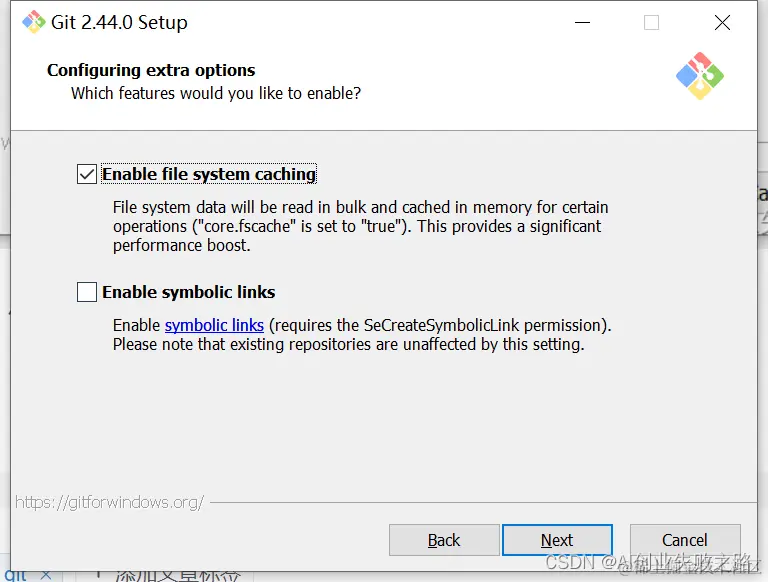Tick the Enable symbolic links checkbox
Viewport: 768px width, 582px height.
[x=87, y=292]
